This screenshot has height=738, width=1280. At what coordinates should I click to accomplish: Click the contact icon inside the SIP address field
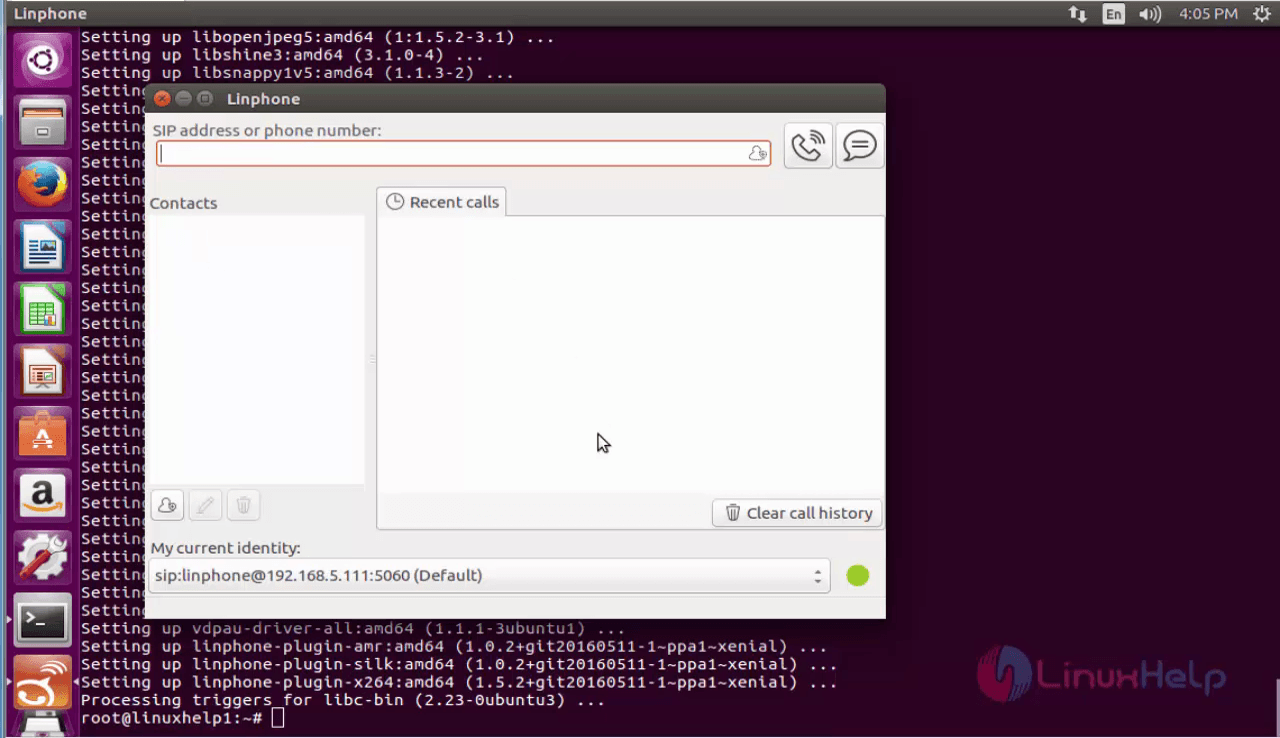pos(757,154)
